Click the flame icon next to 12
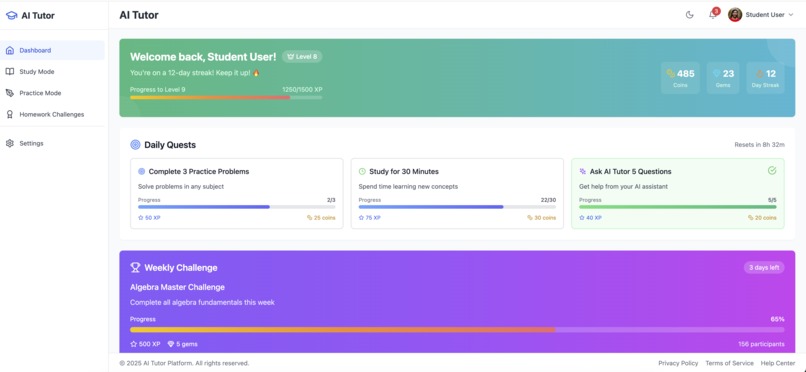The image size is (806, 372). click(x=759, y=73)
